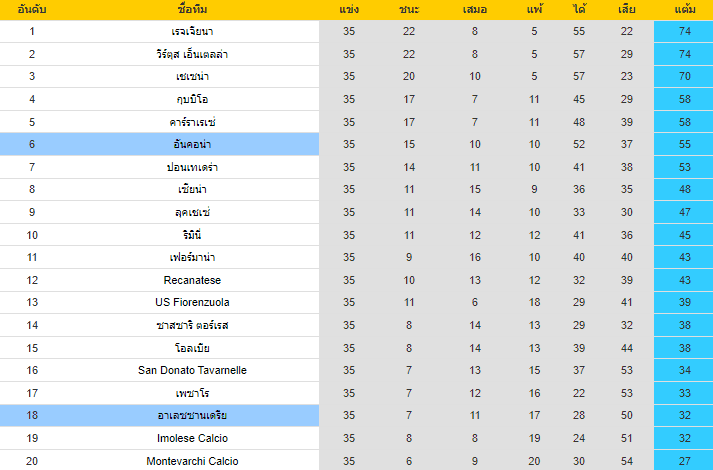Image resolution: width=713 pixels, height=470 pixels.
Task: Click the เสมอ draws column header
Action: [474, 10]
